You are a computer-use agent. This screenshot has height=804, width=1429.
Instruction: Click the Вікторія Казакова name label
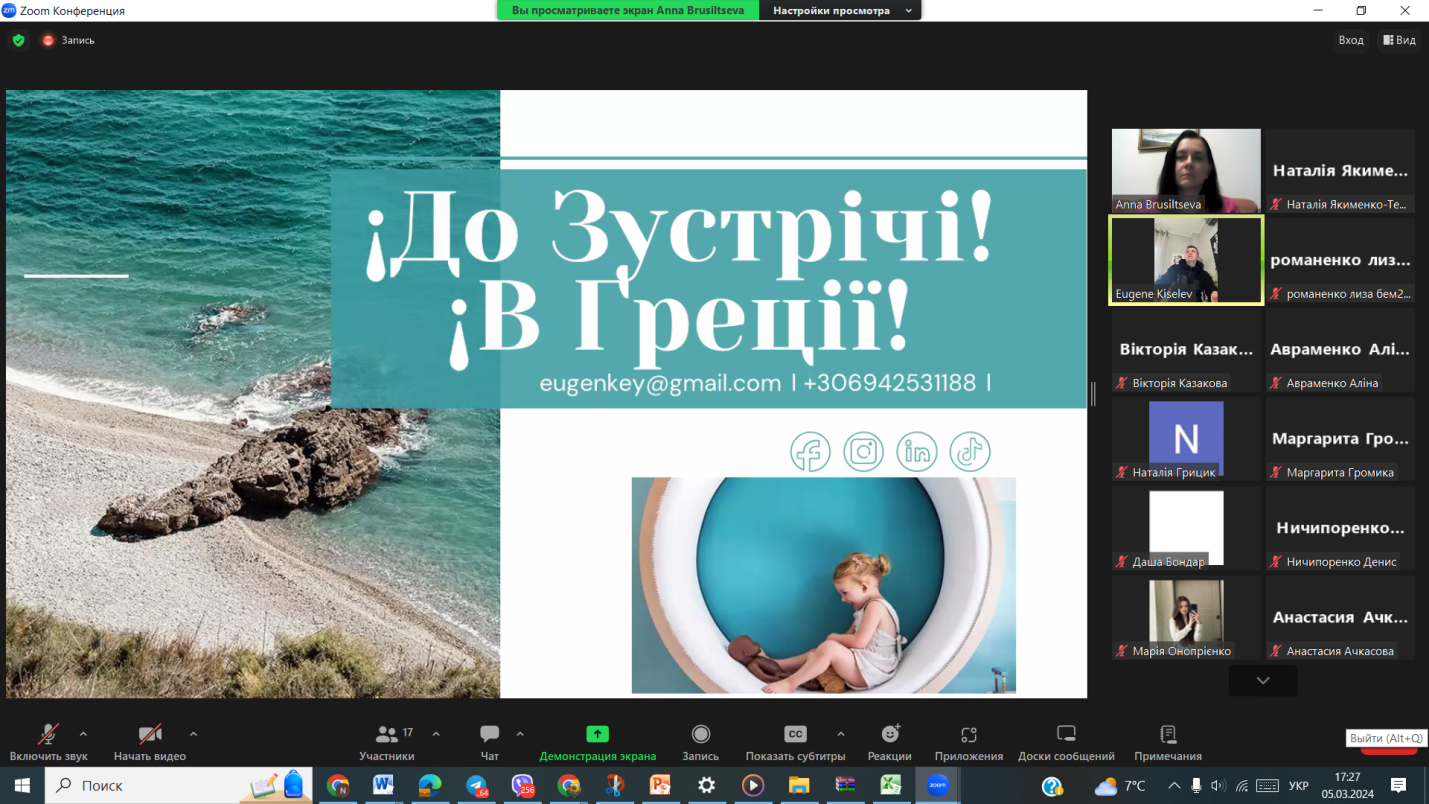pos(1179,383)
